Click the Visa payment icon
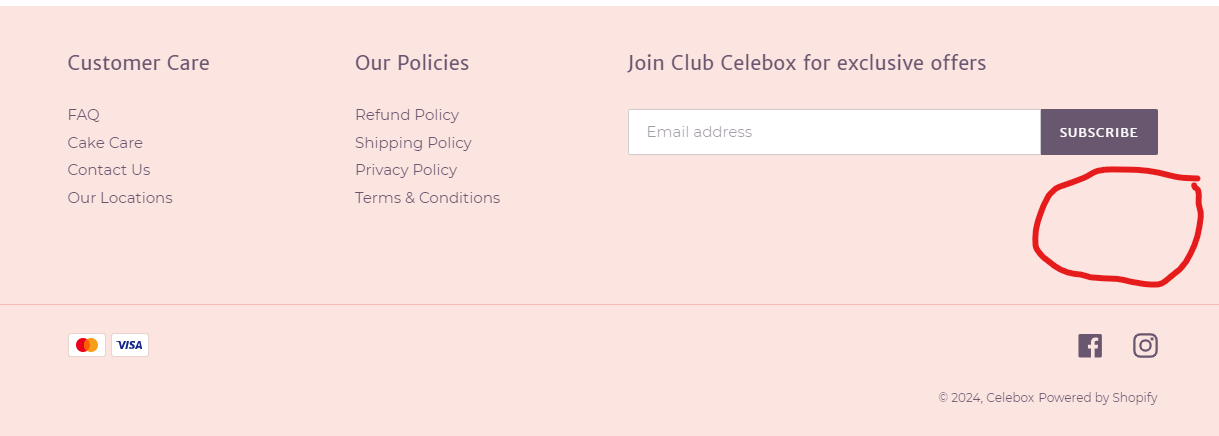Viewport: 1219px width, 436px height. pos(130,345)
